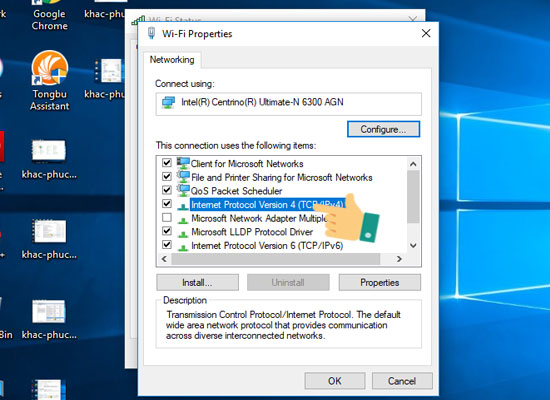Click the Configure... button
Viewport: 550px width, 400px height.
click(383, 129)
